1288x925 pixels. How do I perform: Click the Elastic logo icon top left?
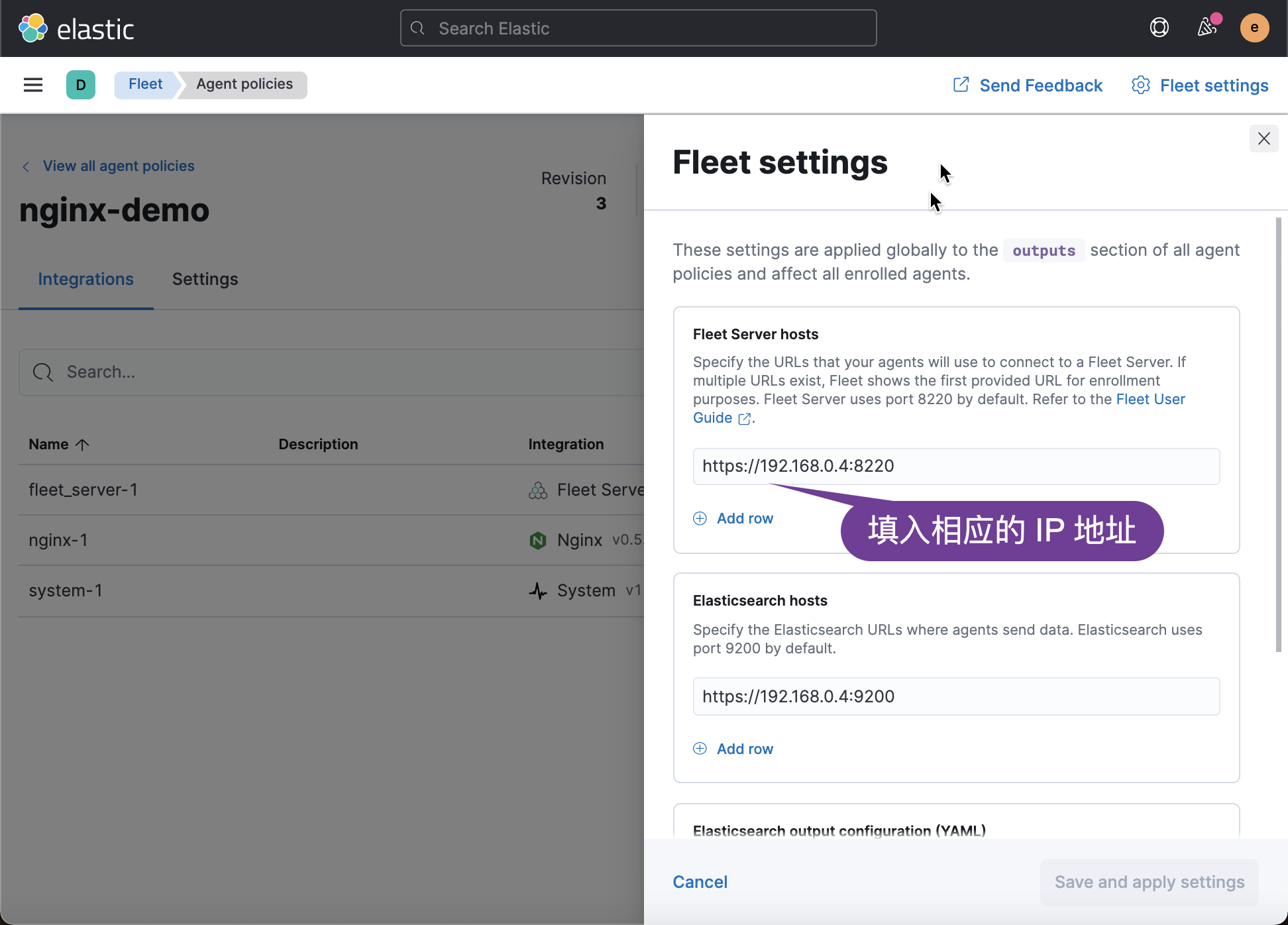35,28
